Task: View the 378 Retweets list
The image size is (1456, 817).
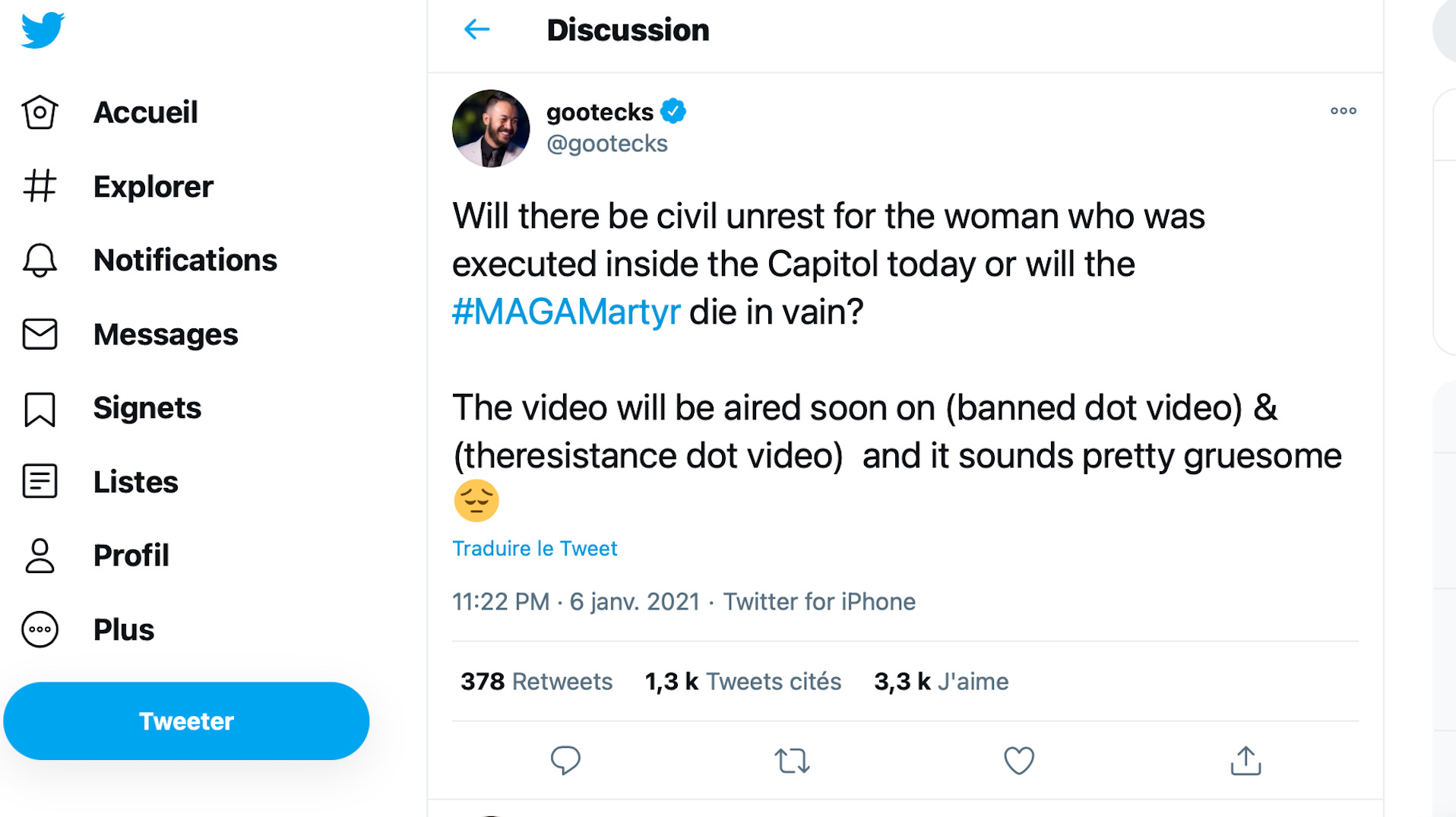Action: pos(537,682)
